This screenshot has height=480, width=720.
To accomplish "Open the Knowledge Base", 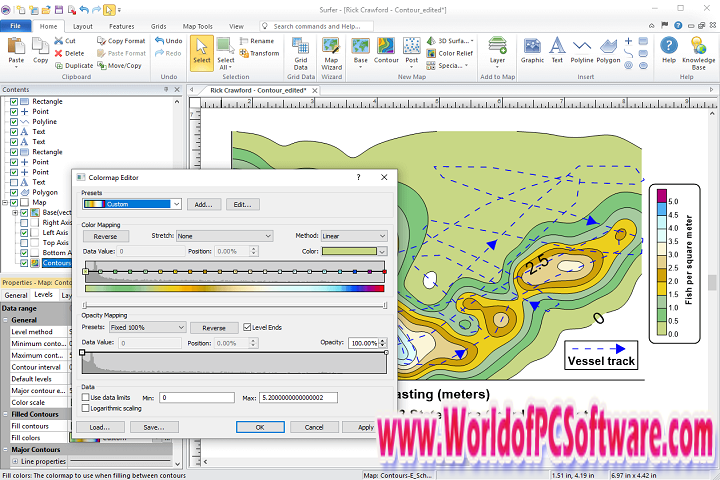I will [698, 53].
